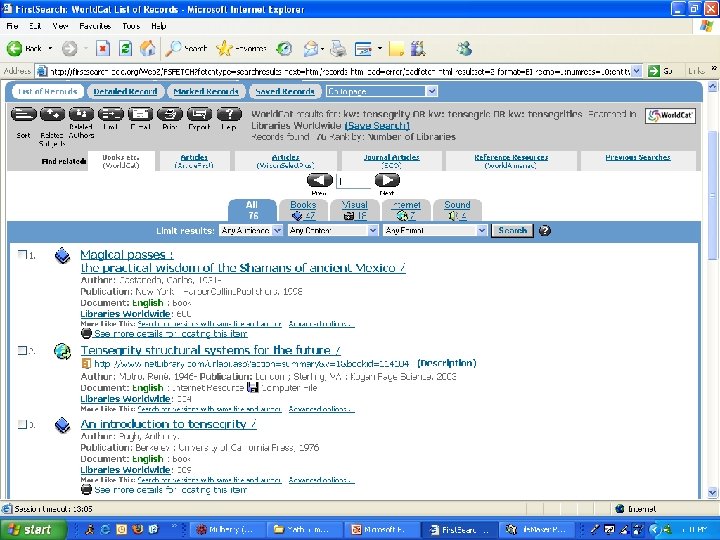This screenshot has height=540, width=720.
Task: Click the green Go button
Action: [660, 71]
